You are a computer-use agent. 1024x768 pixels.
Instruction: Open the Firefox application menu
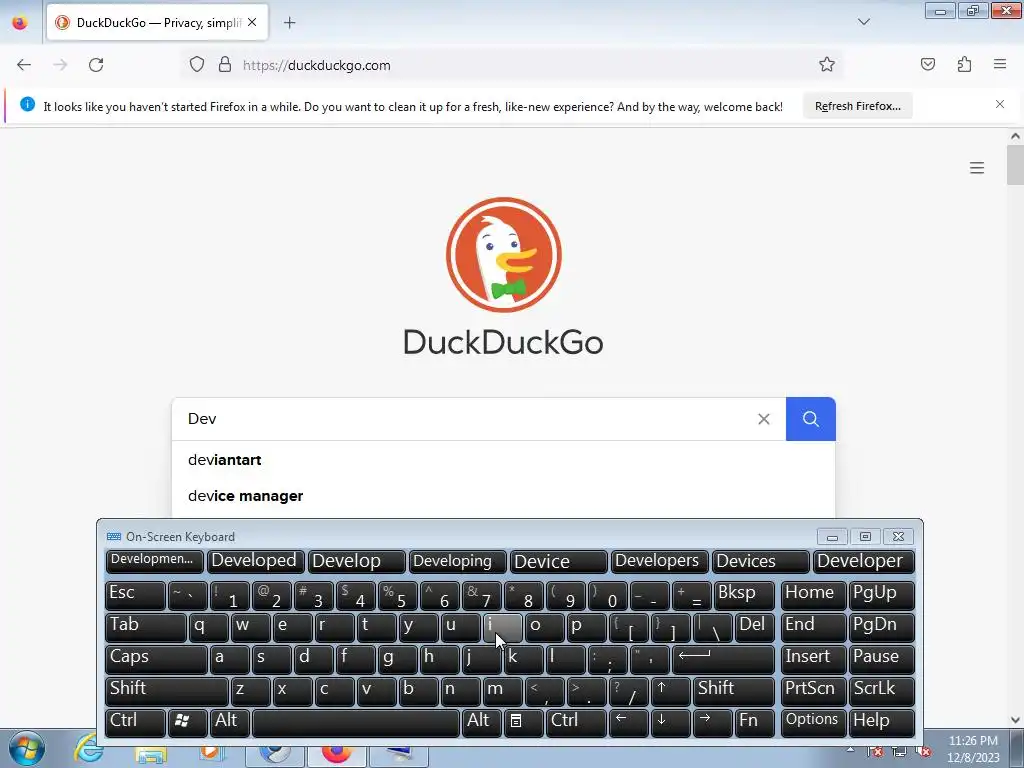coord(1000,65)
